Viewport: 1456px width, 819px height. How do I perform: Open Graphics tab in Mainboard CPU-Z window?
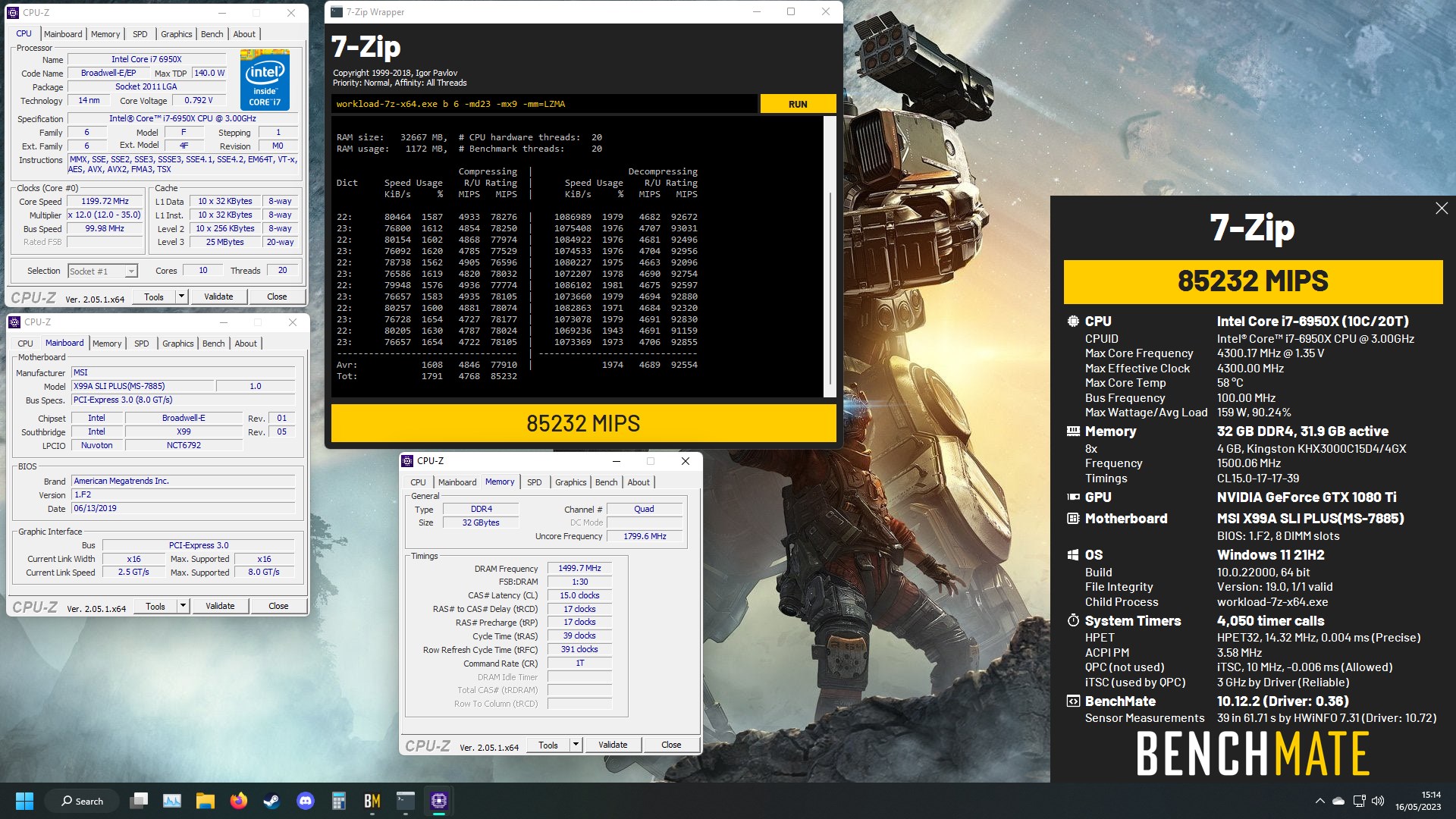click(x=178, y=344)
